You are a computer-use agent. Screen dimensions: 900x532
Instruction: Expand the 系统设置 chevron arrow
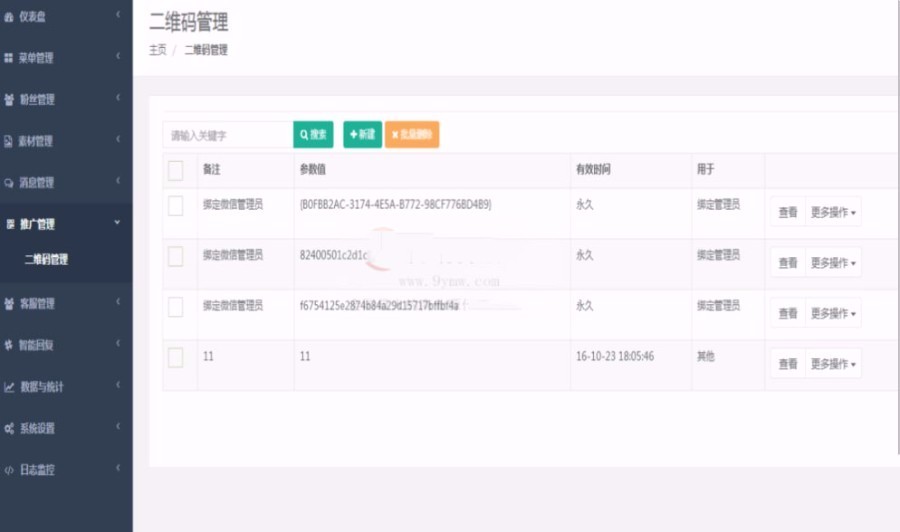click(118, 426)
